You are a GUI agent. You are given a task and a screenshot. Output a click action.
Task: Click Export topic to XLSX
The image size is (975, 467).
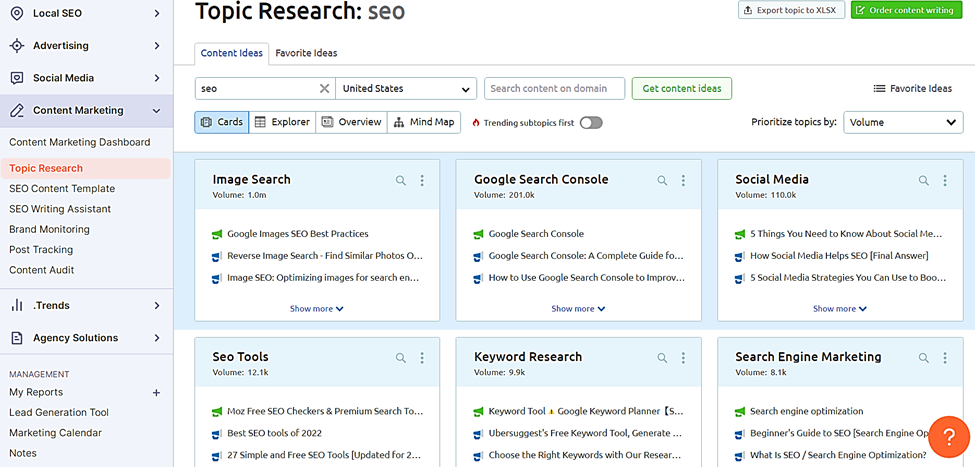point(792,10)
